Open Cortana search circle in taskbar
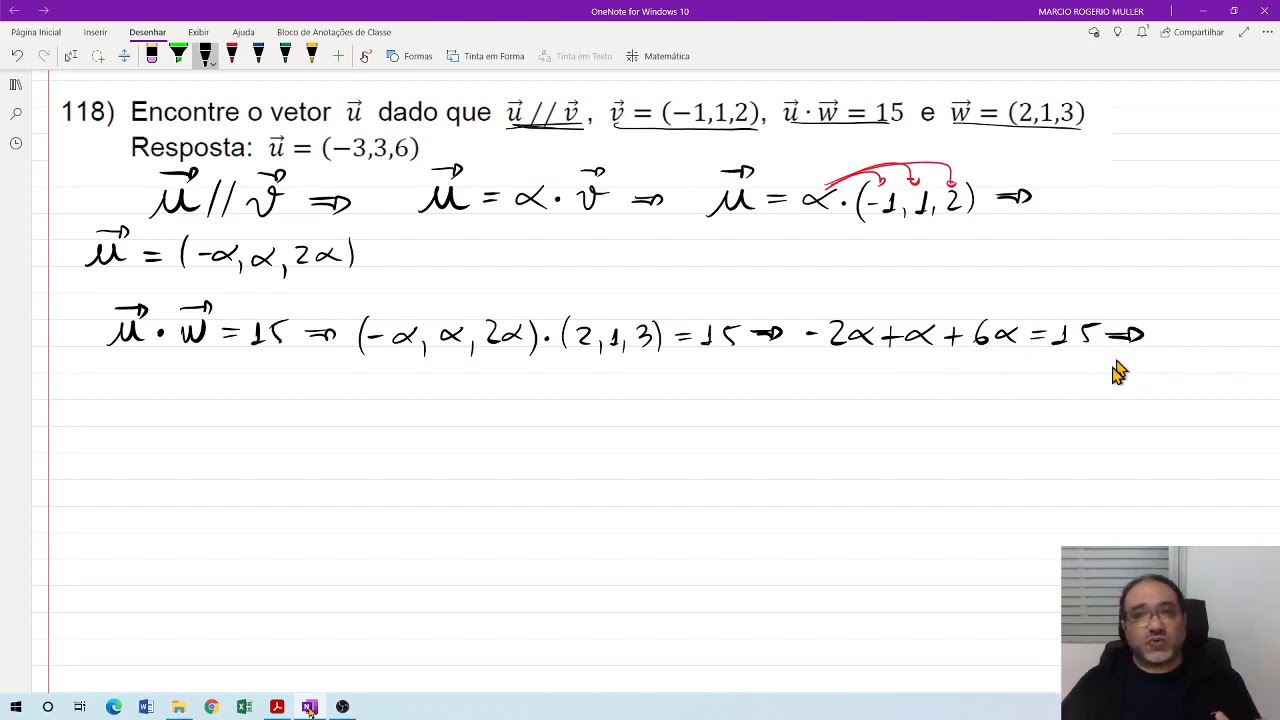1280x720 pixels. [48, 707]
